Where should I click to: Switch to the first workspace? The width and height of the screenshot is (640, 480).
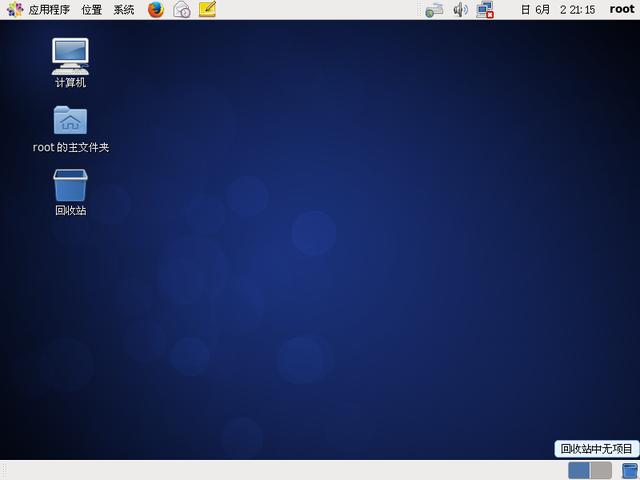click(579, 471)
